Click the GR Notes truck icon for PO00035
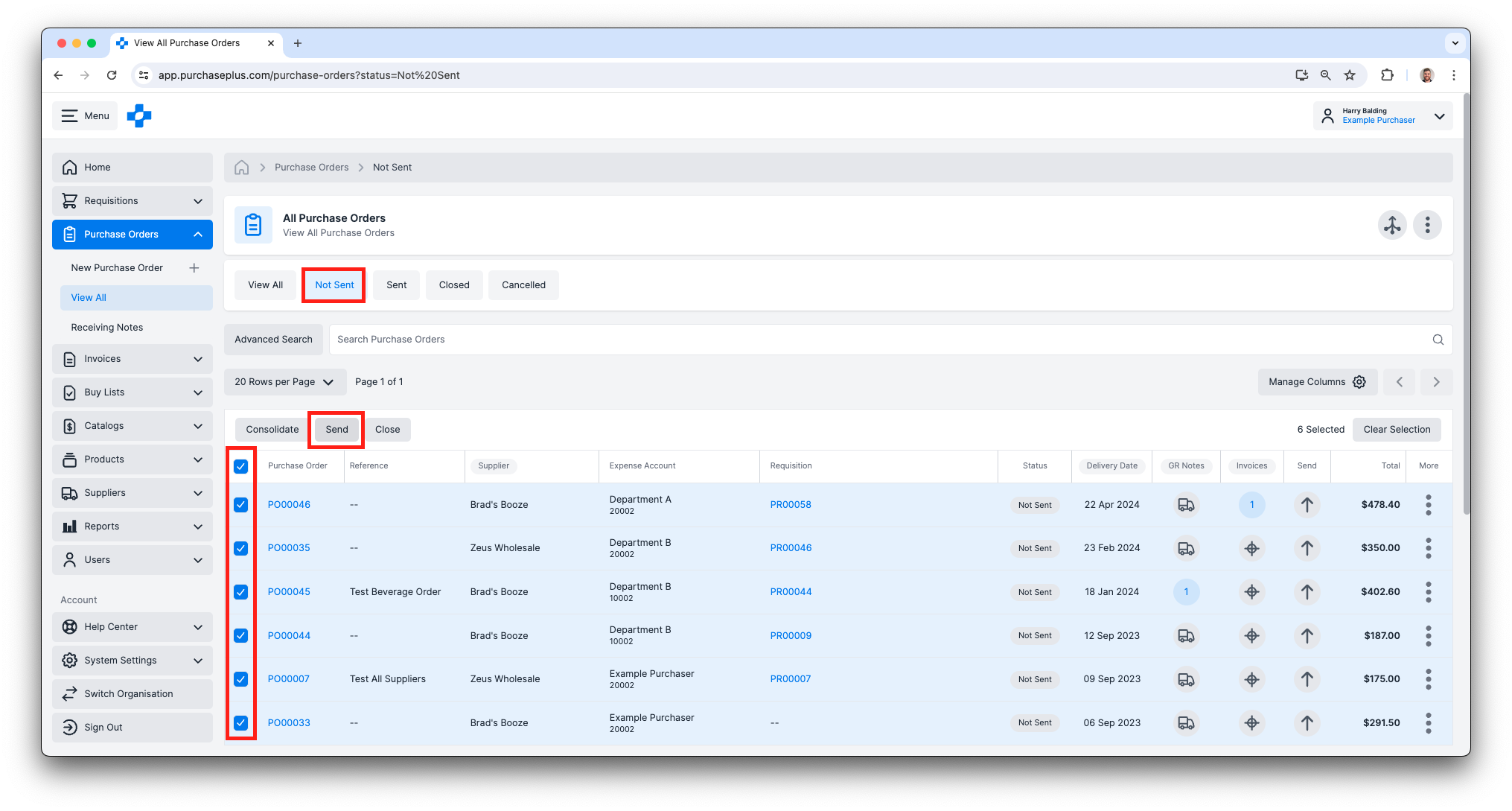Image resolution: width=1512 pixels, height=811 pixels. pyautogui.click(x=1186, y=548)
